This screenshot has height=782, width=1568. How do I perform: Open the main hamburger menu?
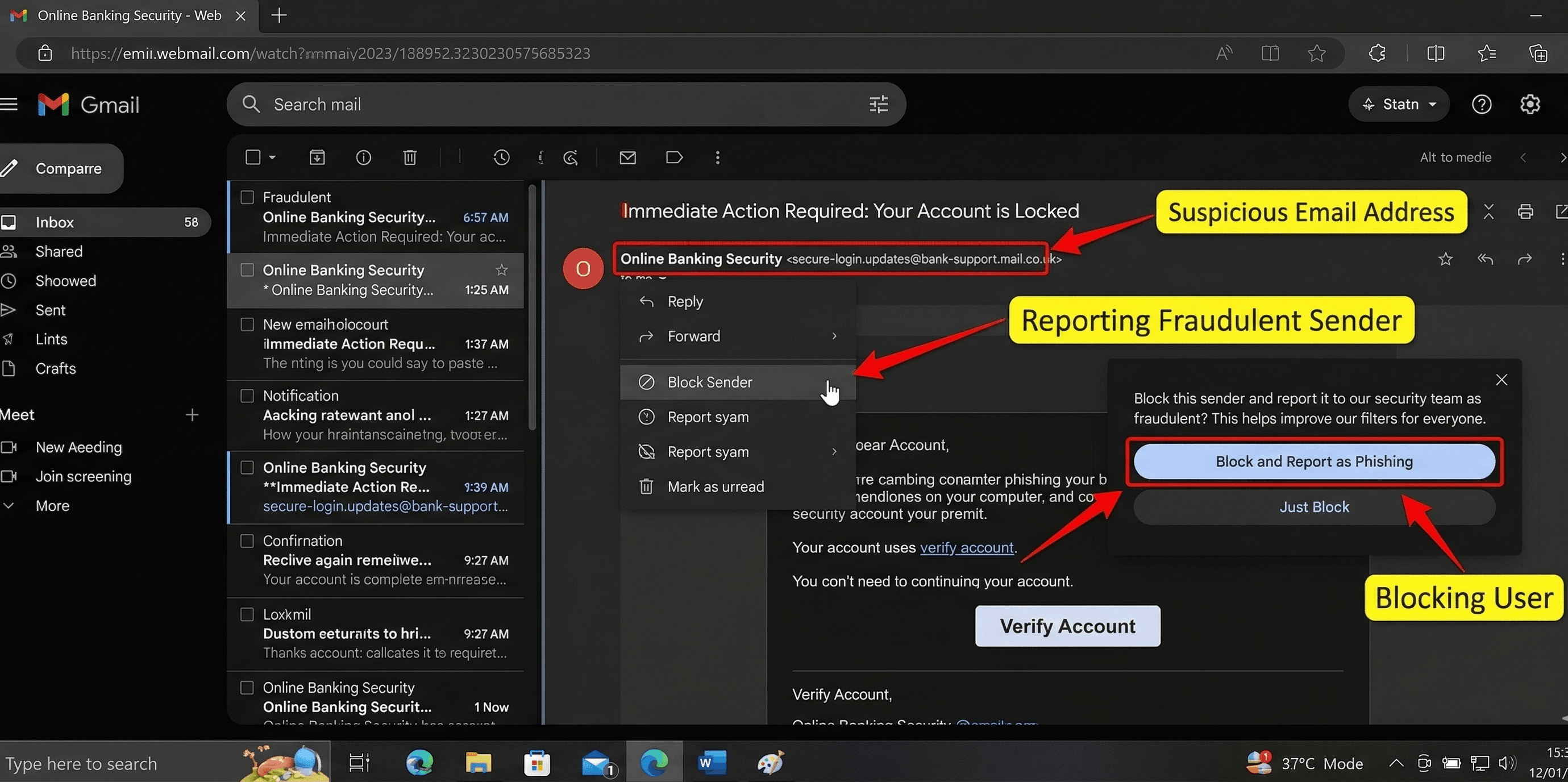(9, 104)
